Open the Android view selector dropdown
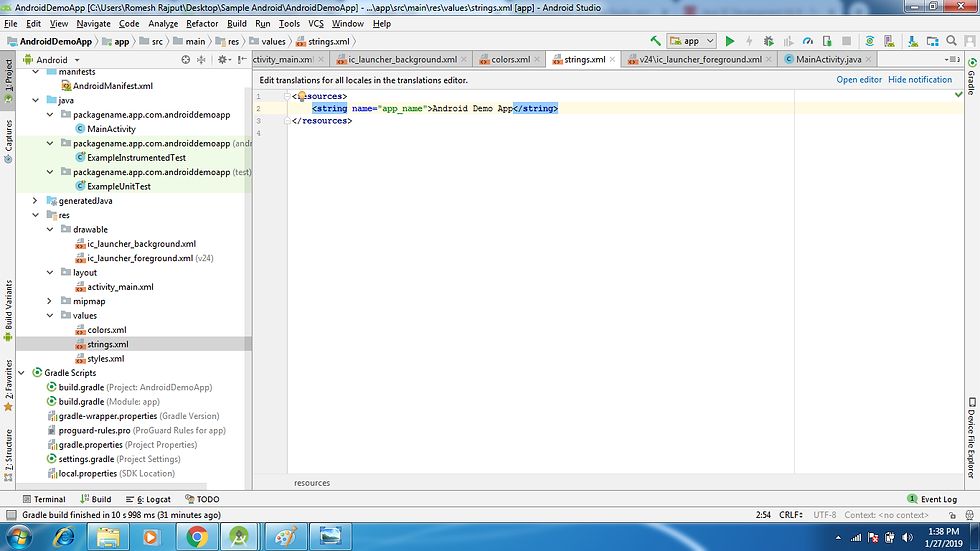980x551 pixels. point(52,60)
